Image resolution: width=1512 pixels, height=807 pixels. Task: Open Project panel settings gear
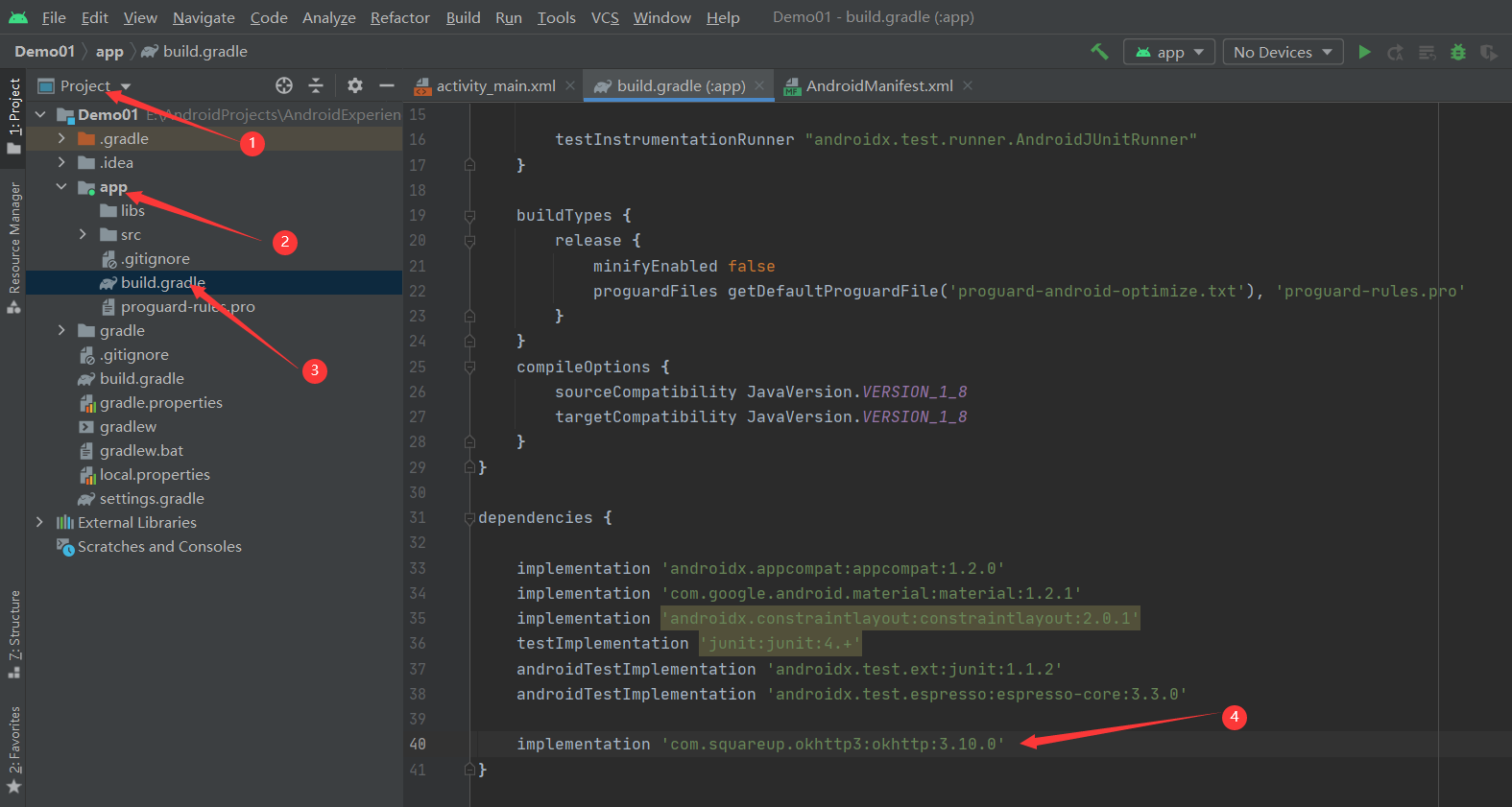point(355,85)
